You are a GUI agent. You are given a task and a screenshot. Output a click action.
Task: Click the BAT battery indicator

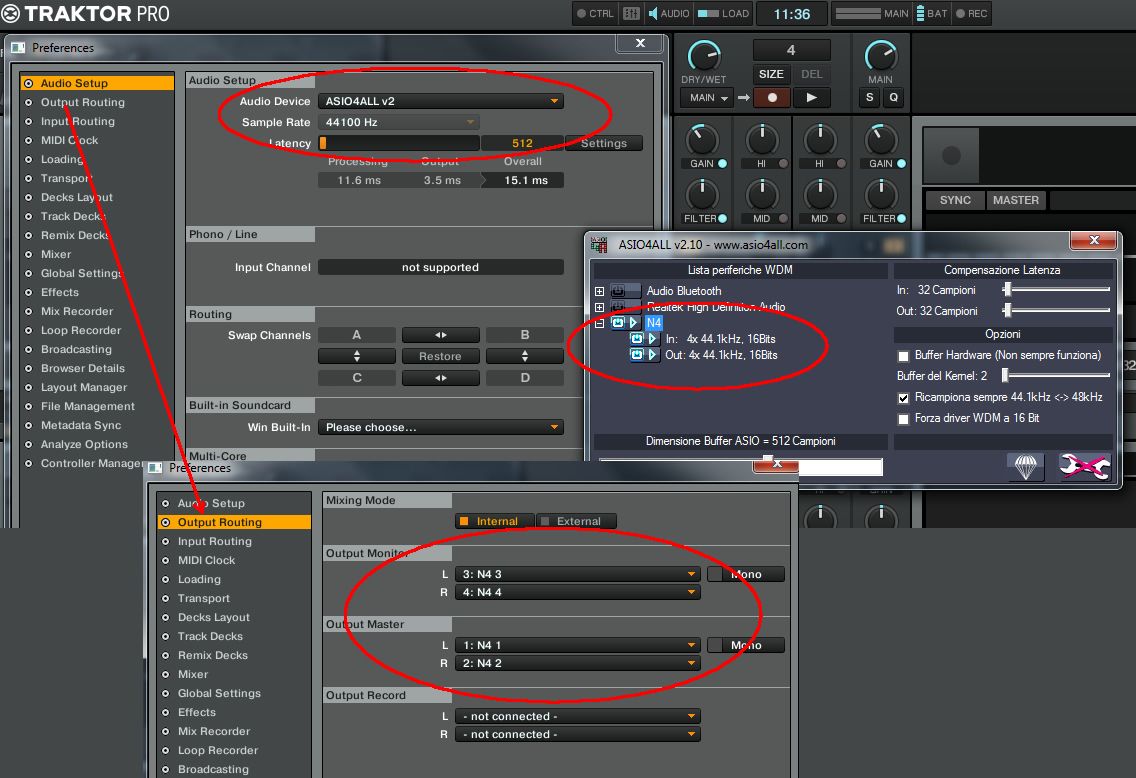932,14
